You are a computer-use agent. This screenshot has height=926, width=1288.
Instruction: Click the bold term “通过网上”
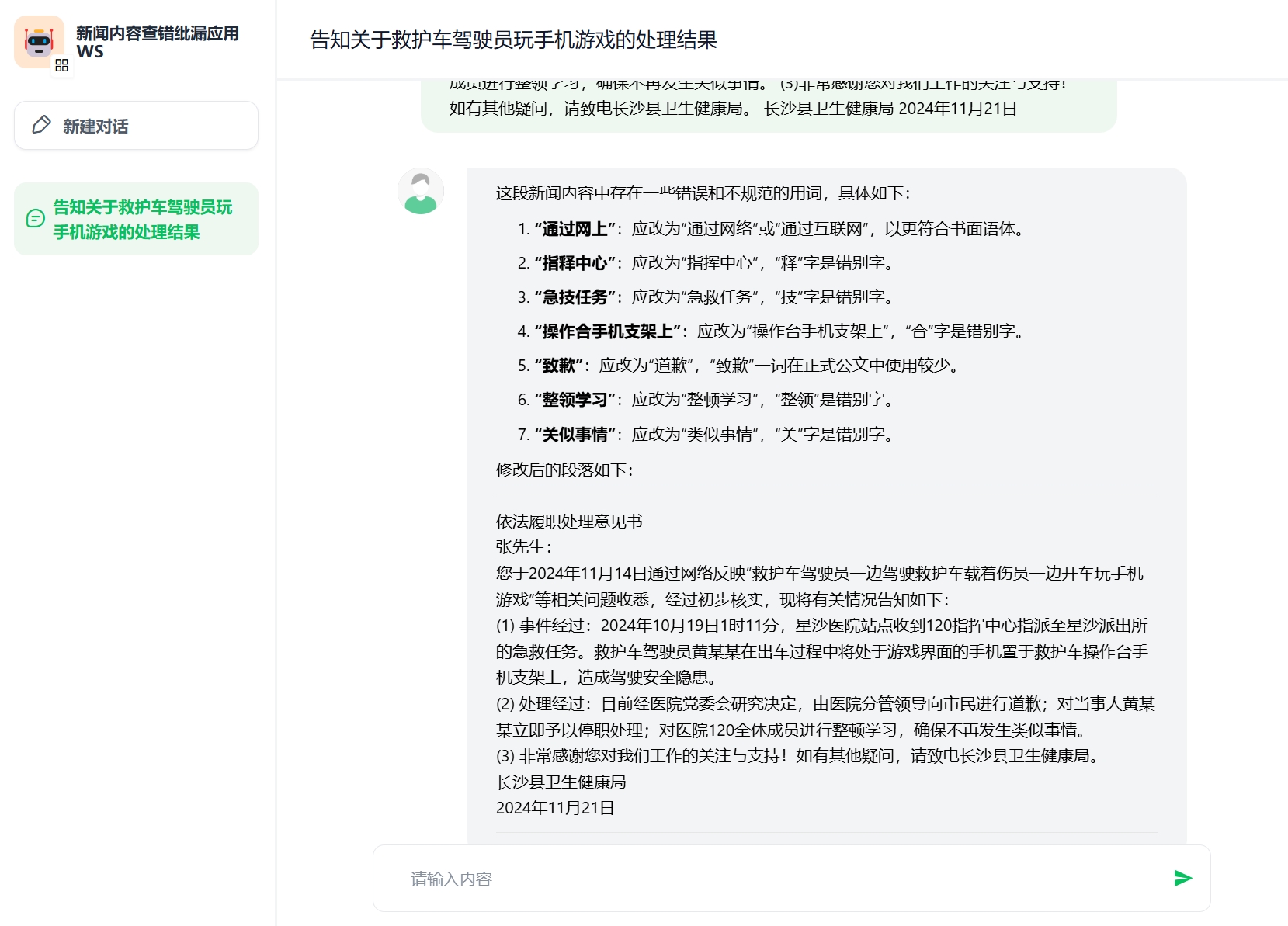point(575,229)
